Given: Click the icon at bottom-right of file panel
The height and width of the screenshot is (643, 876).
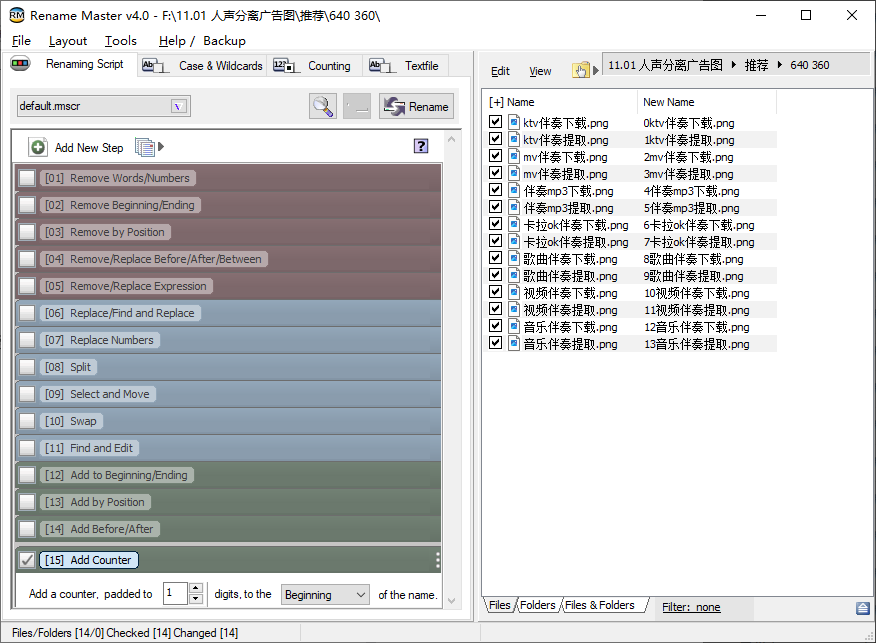Looking at the screenshot, I should pyautogui.click(x=862, y=608).
